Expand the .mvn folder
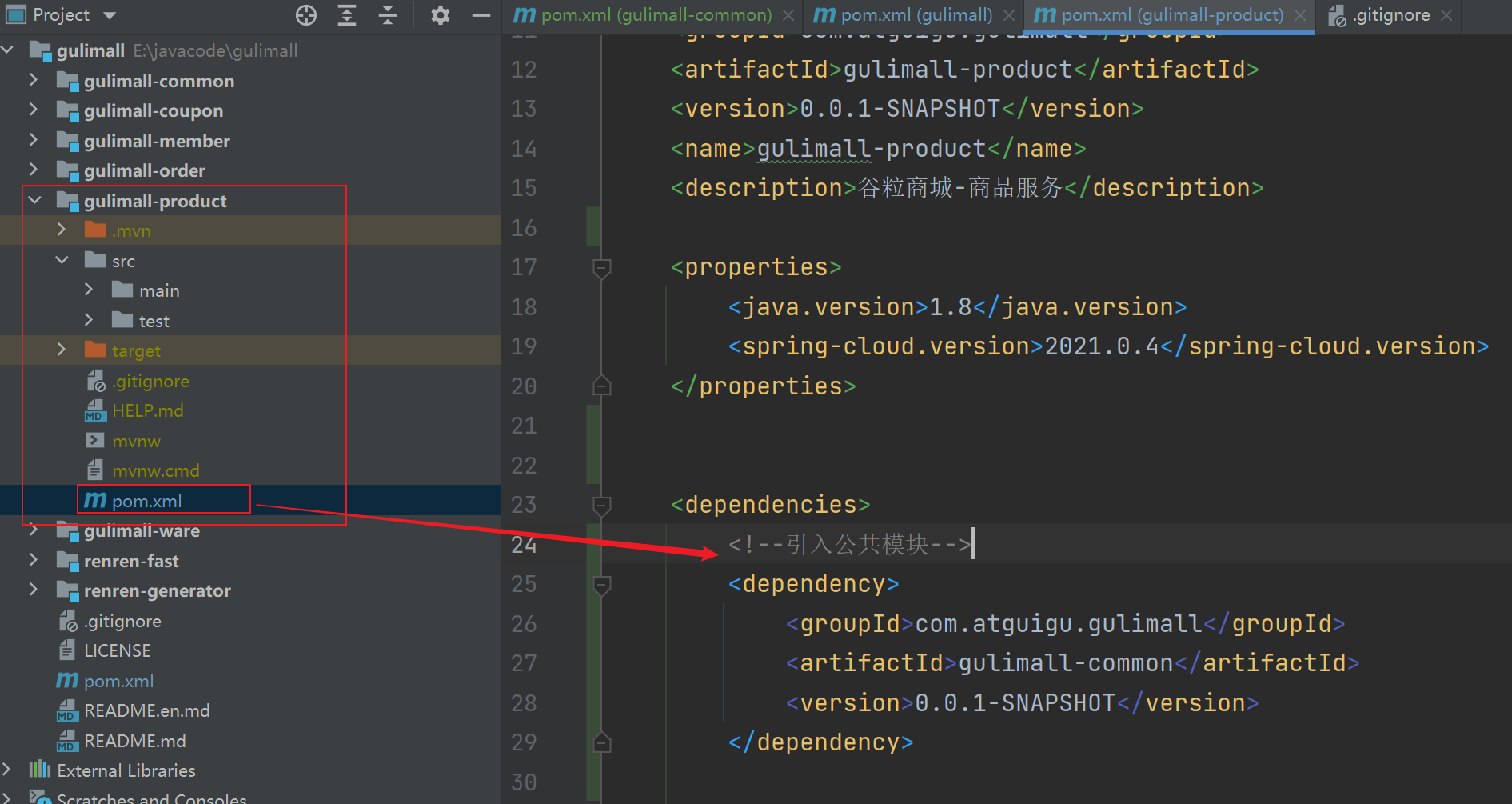 [62, 230]
